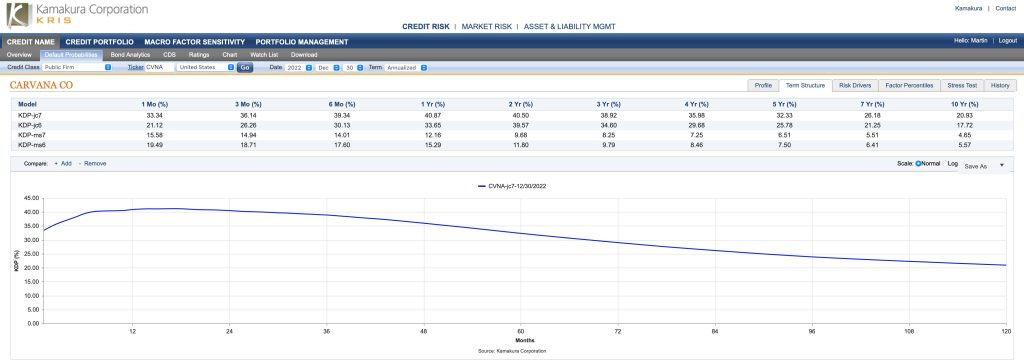
Task: Click the Go button
Action: point(244,67)
